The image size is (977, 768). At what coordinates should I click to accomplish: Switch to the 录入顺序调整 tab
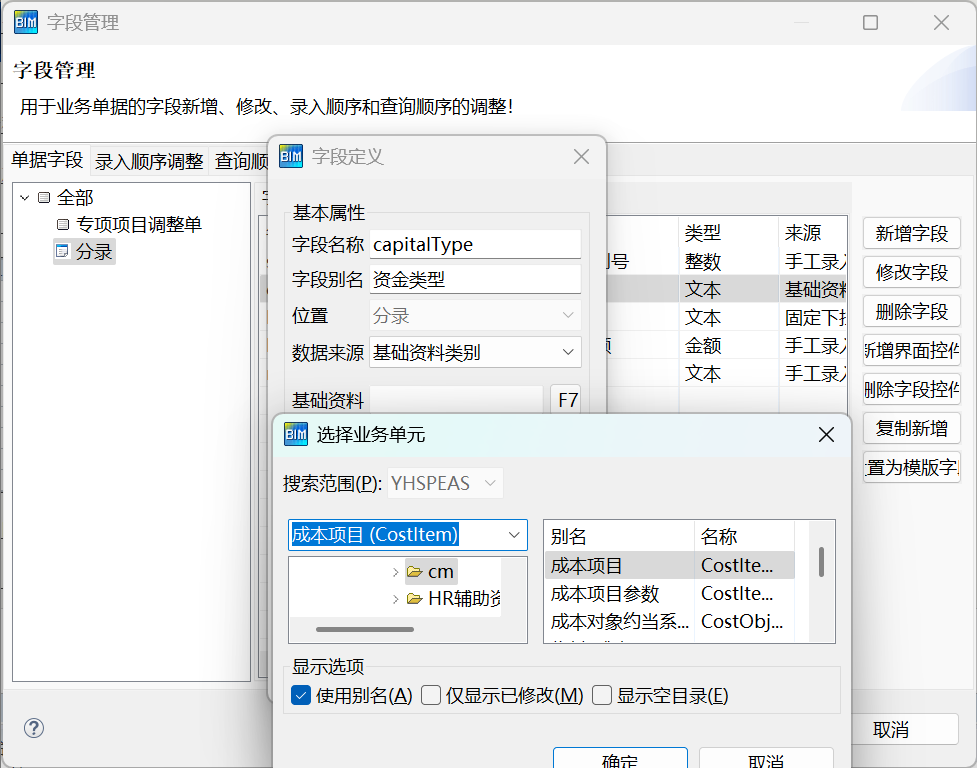tap(149, 161)
